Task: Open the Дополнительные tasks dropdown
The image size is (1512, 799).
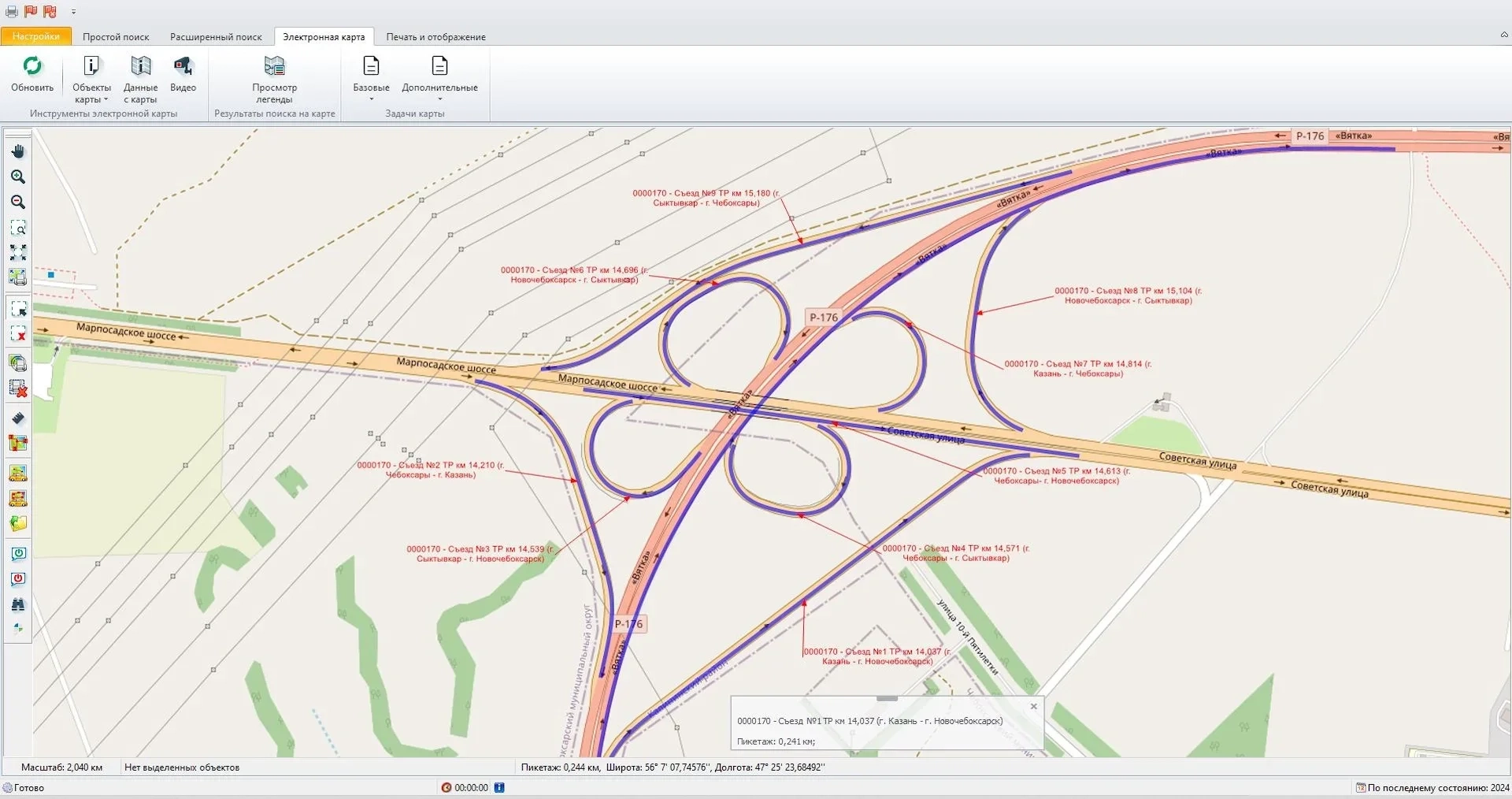Action: tap(439, 79)
